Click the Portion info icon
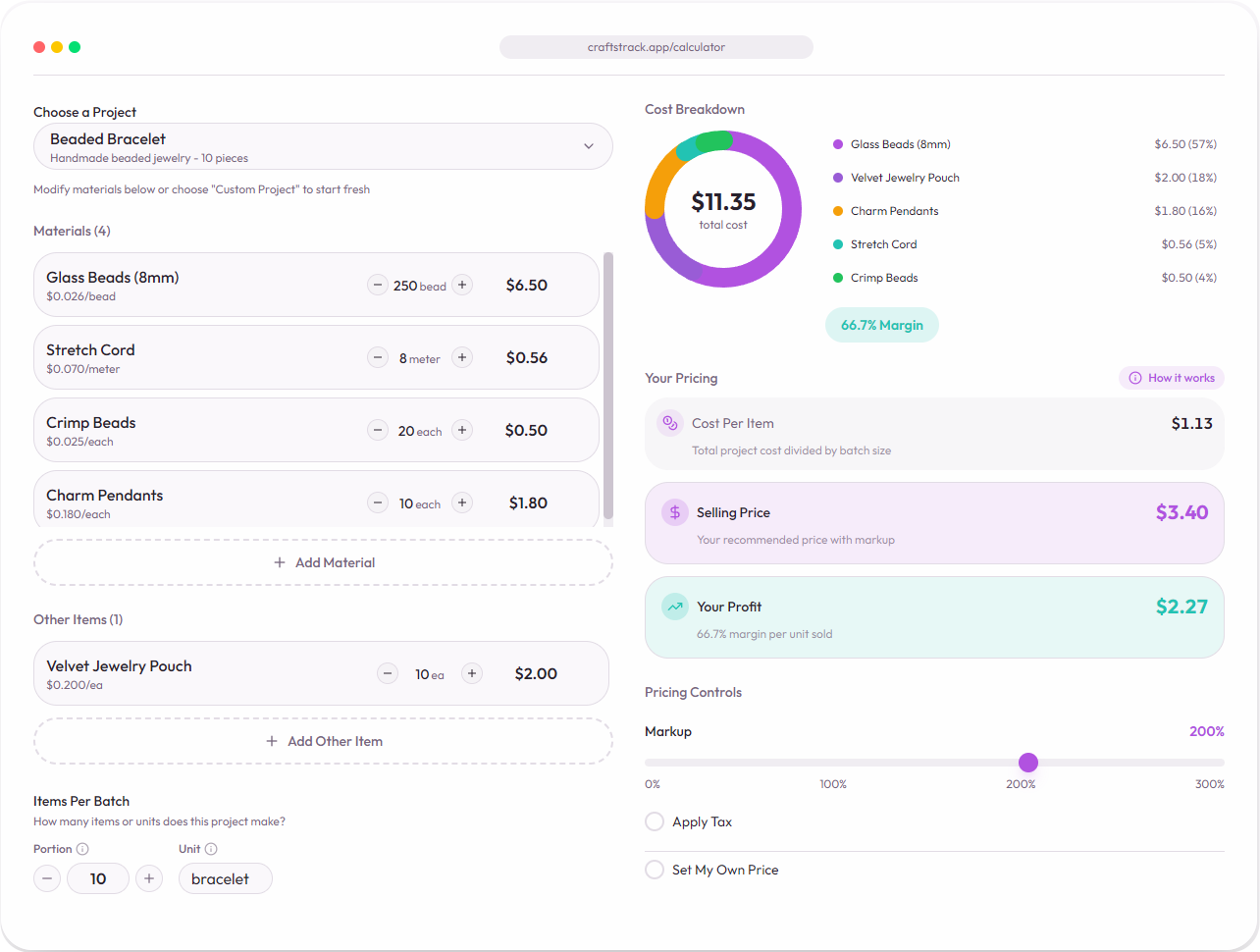 click(82, 849)
